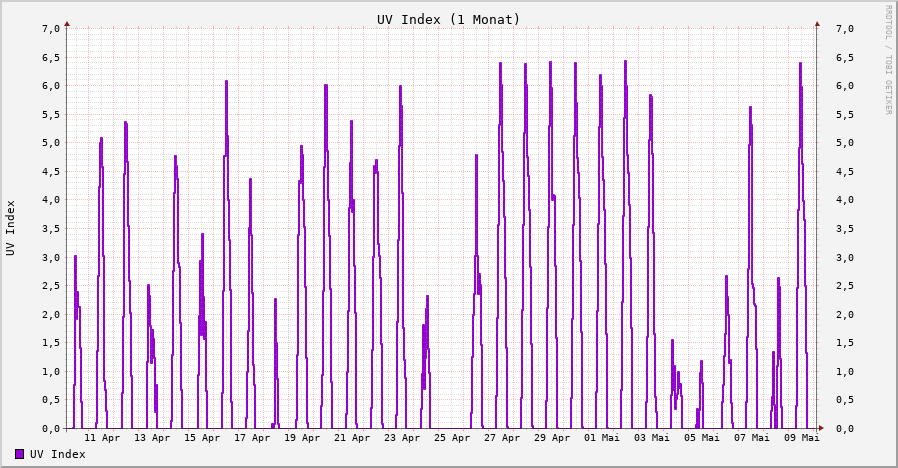Click the x-axis label '25 Apr'
Viewport: 898px width, 468px height.
click(452, 438)
